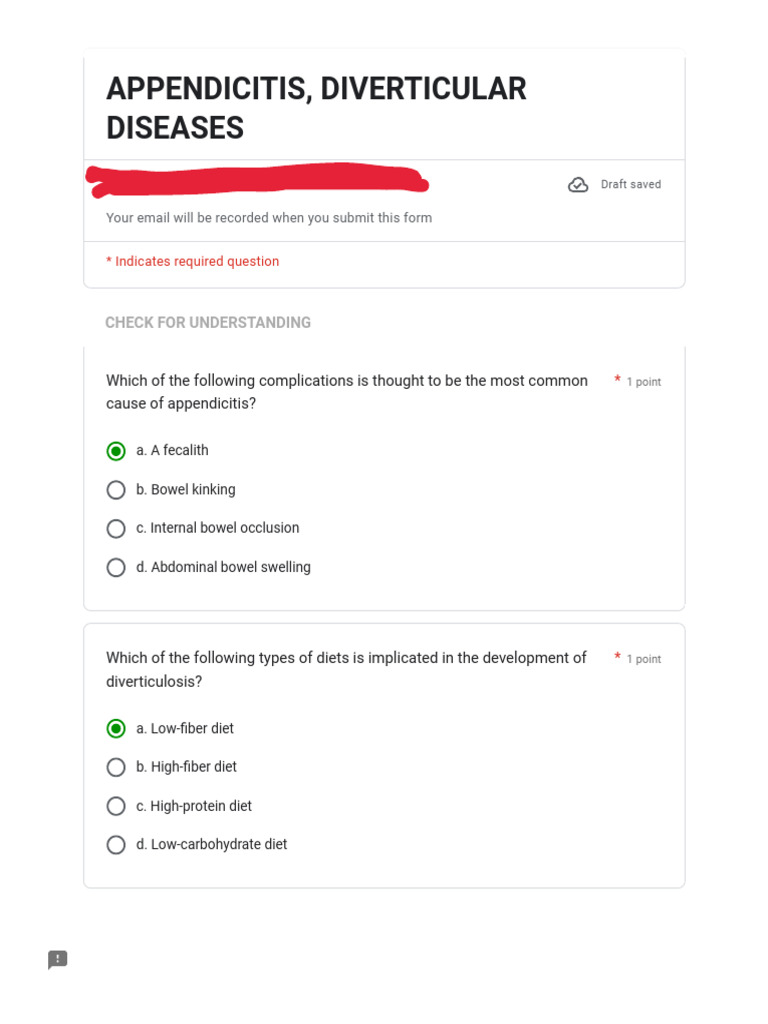This screenshot has height=1024, width=768.
Task: Select 'c. Internal bowel occlusion' answer
Action: coord(116,528)
